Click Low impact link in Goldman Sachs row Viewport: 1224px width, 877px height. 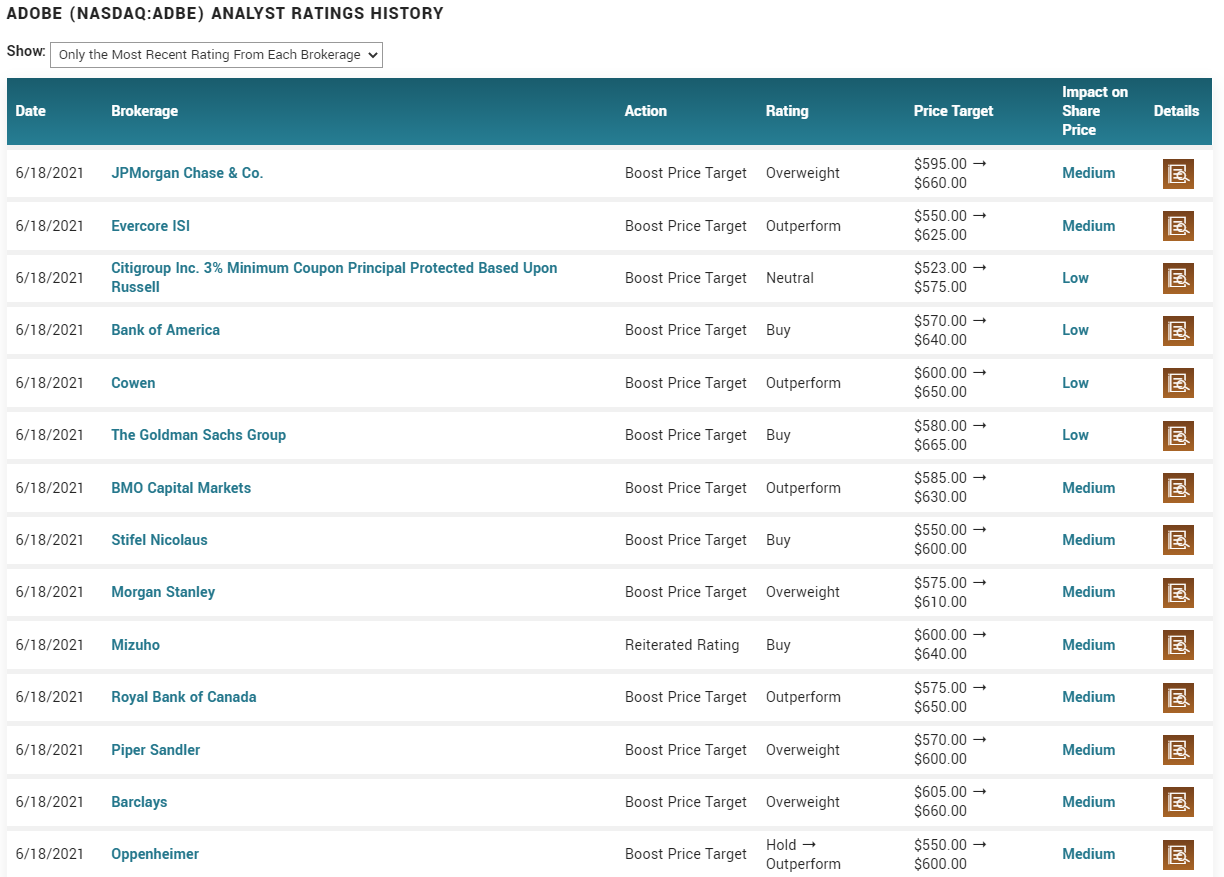pos(1075,435)
